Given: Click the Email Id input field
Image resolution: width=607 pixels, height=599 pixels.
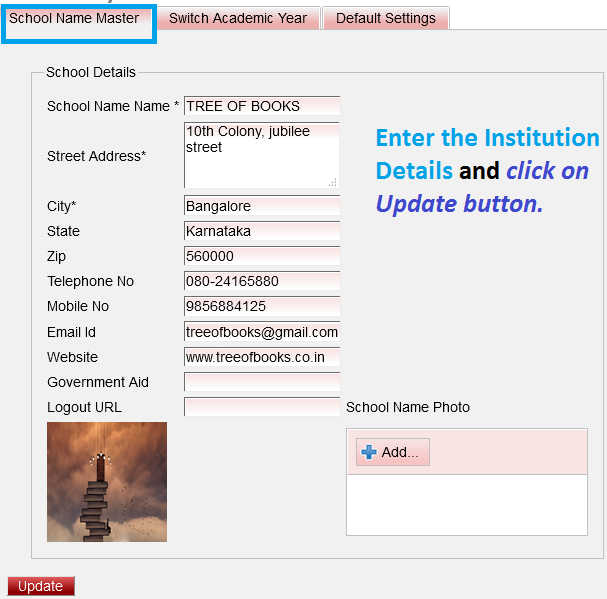Looking at the screenshot, I should coord(262,332).
